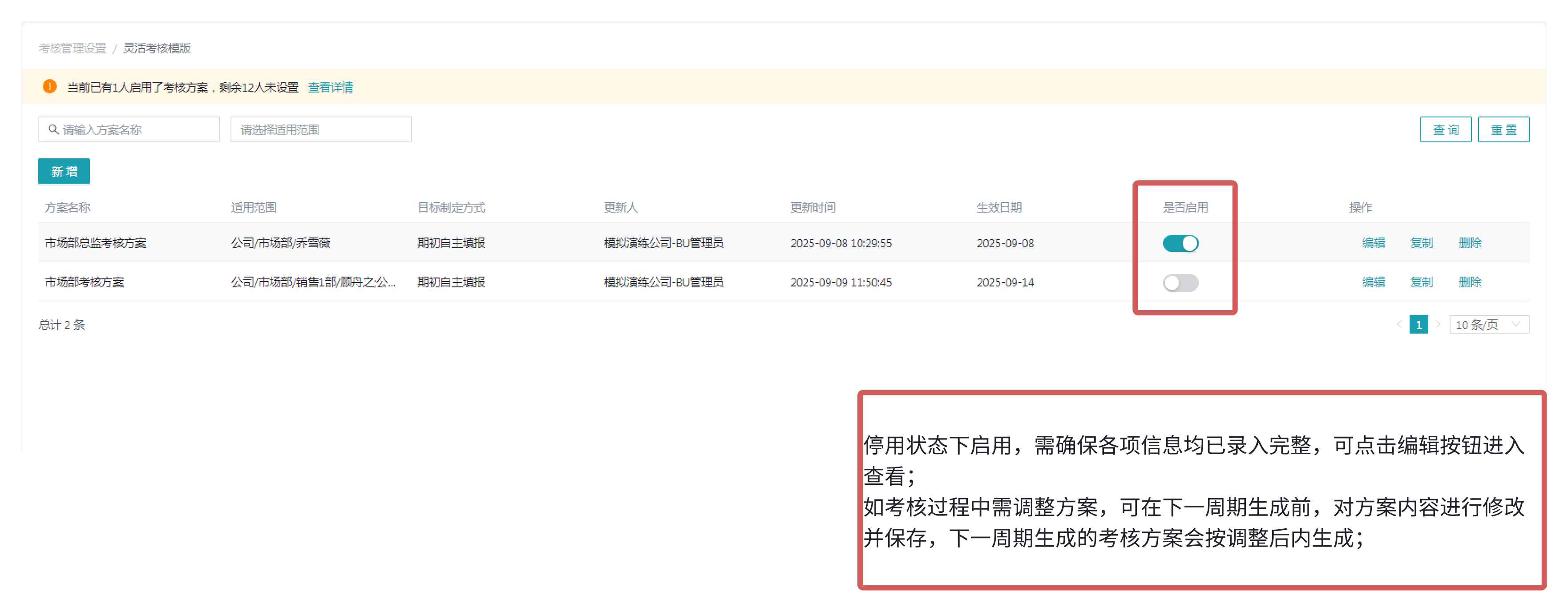Viewport: 1568px width, 612px height.
Task: Click 考核管理设置 breadcrumb
Action: click(73, 48)
